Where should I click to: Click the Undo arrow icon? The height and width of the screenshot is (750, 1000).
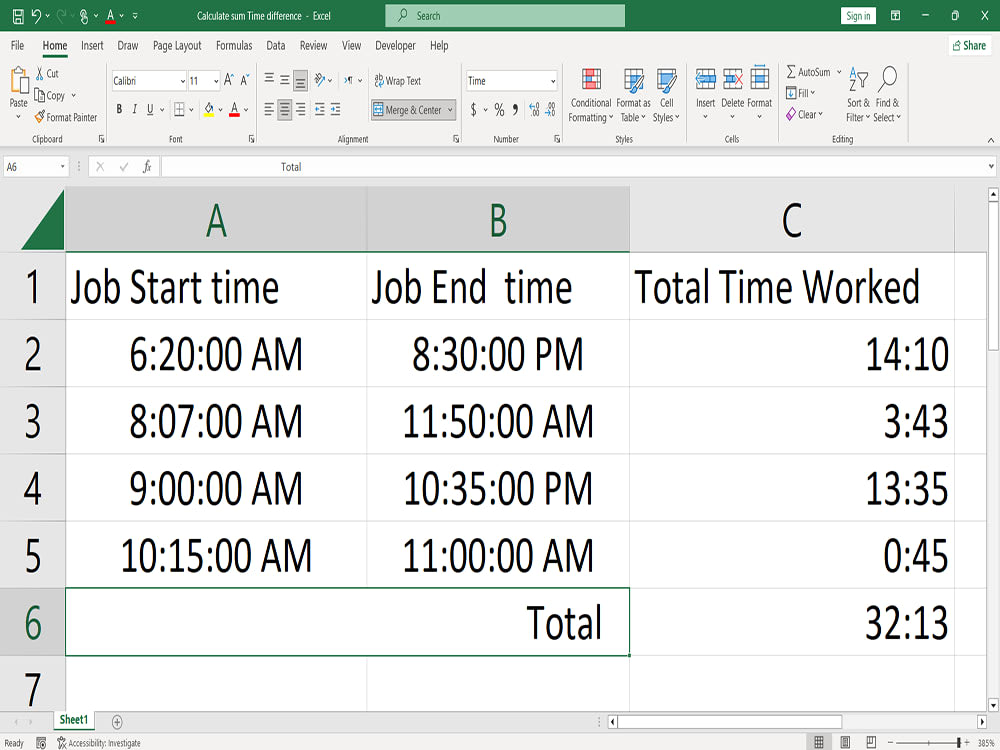pos(36,16)
